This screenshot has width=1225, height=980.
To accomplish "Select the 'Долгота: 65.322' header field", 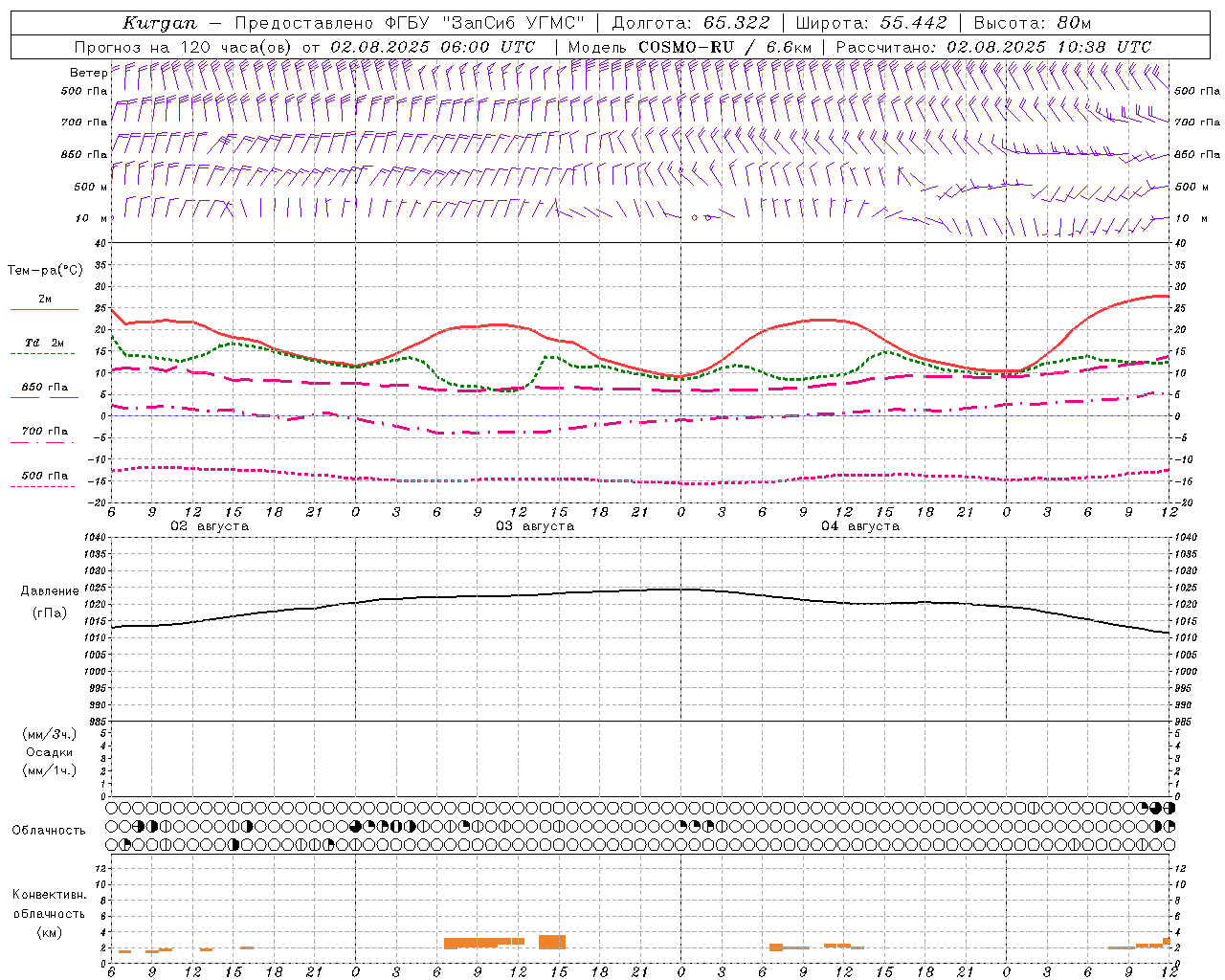I will coord(691,23).
